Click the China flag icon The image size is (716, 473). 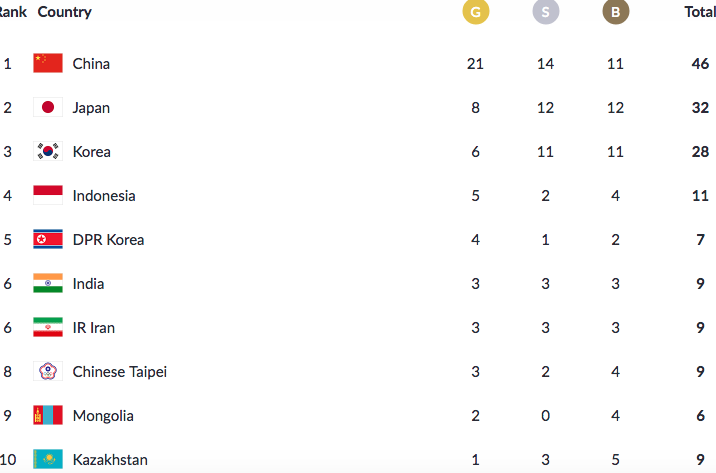[48, 63]
